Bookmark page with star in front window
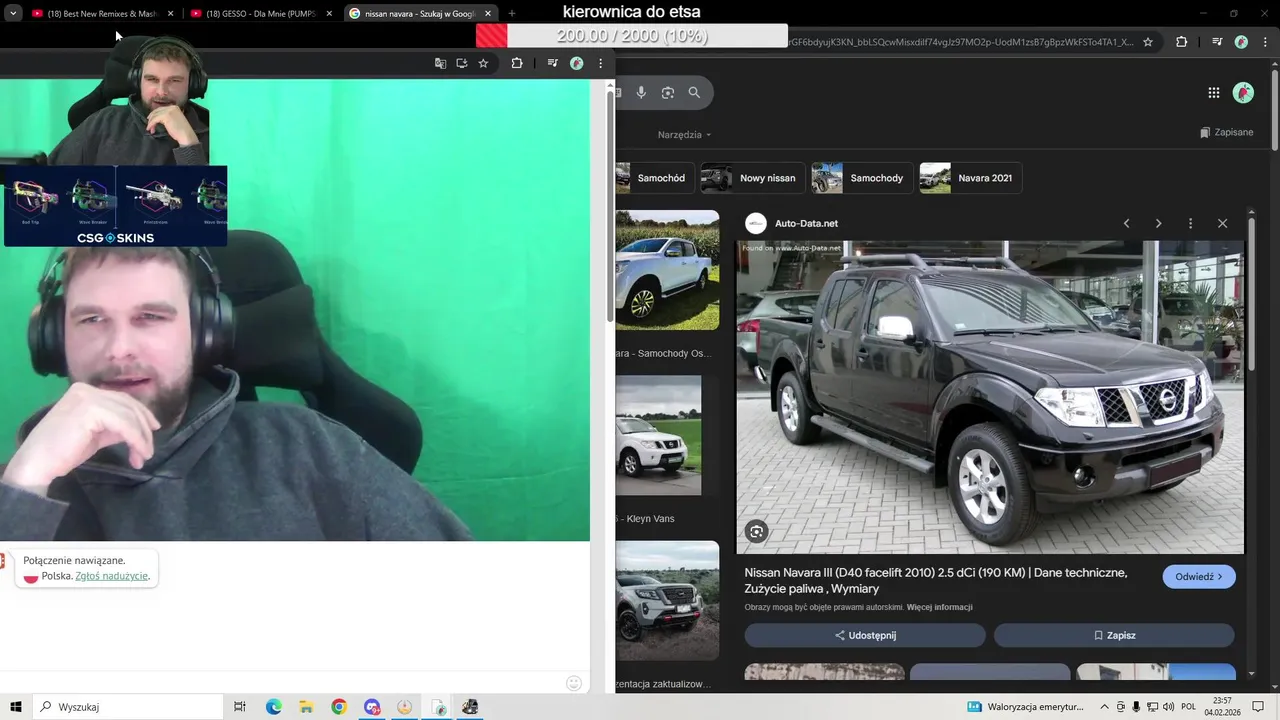 pos(483,63)
